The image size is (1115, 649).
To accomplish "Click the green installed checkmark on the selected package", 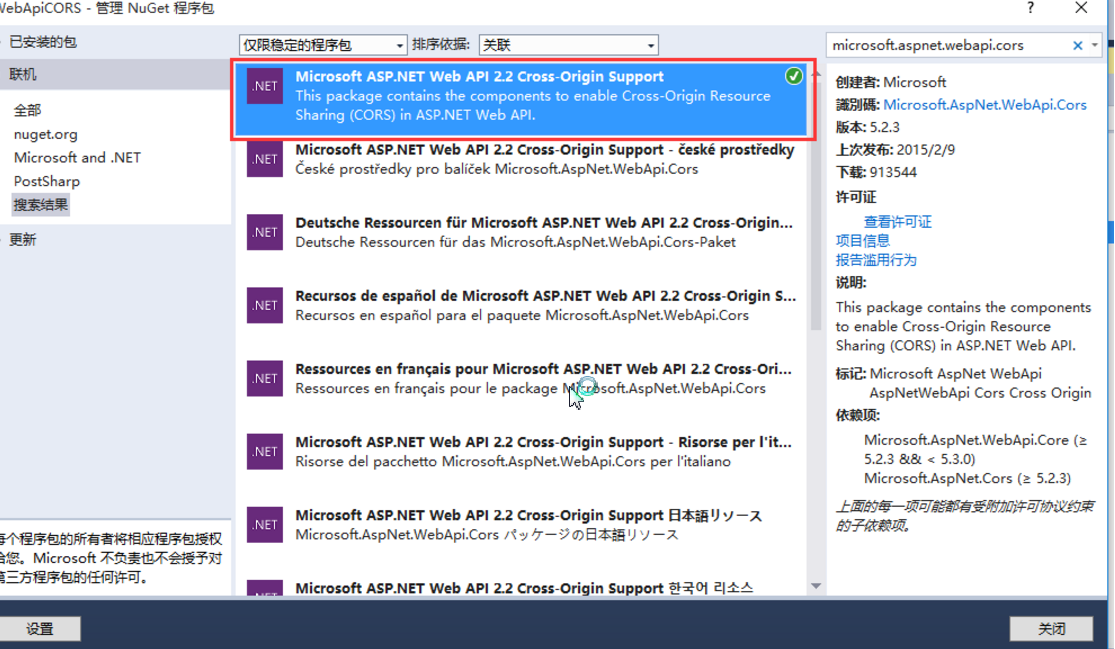I will coord(794,76).
